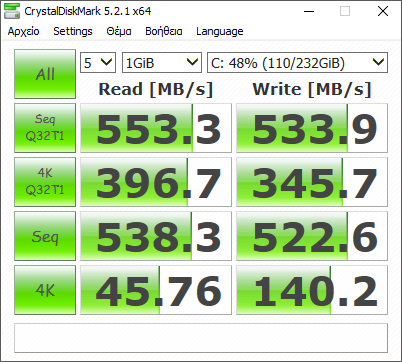Open the Βοήθεια menu

tap(164, 31)
